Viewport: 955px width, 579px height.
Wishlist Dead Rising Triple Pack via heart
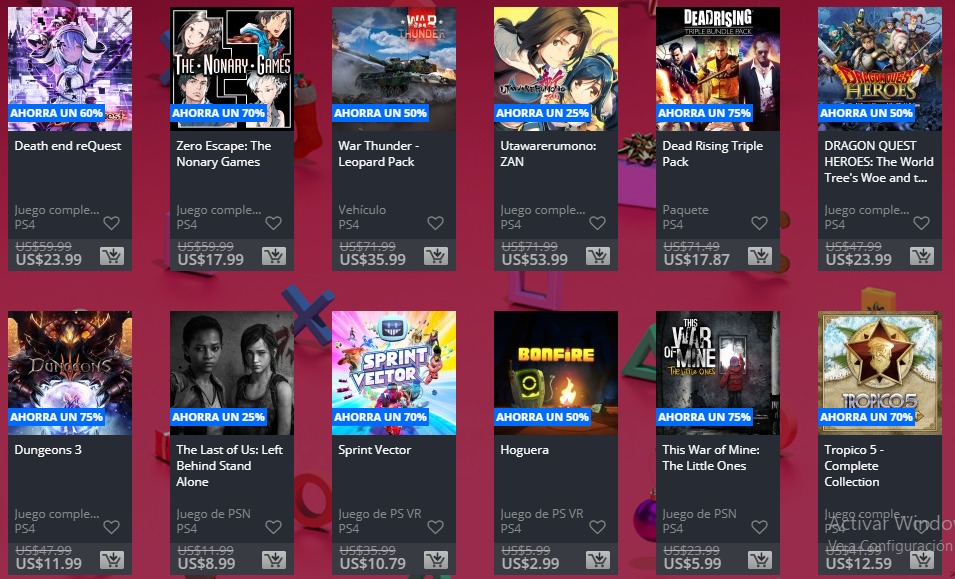pos(759,223)
